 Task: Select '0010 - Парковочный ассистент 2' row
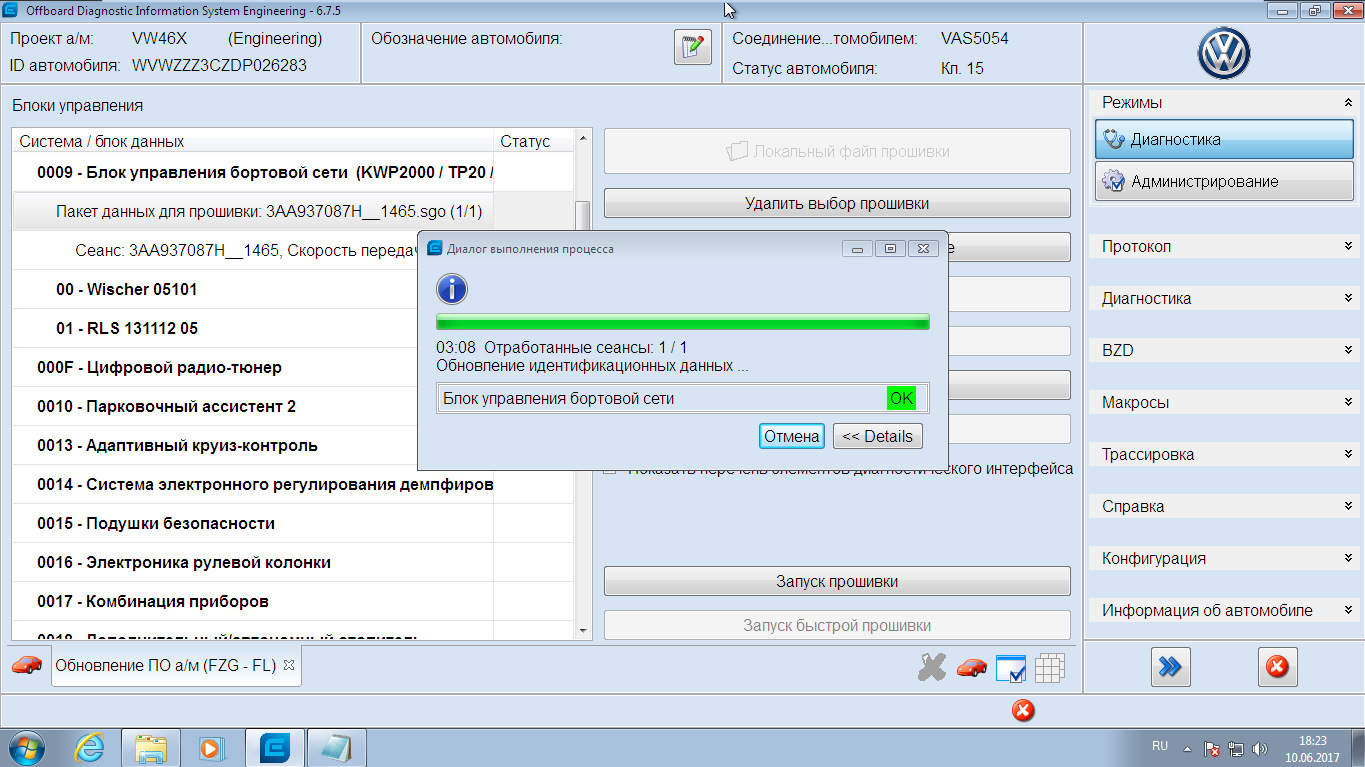click(293, 406)
